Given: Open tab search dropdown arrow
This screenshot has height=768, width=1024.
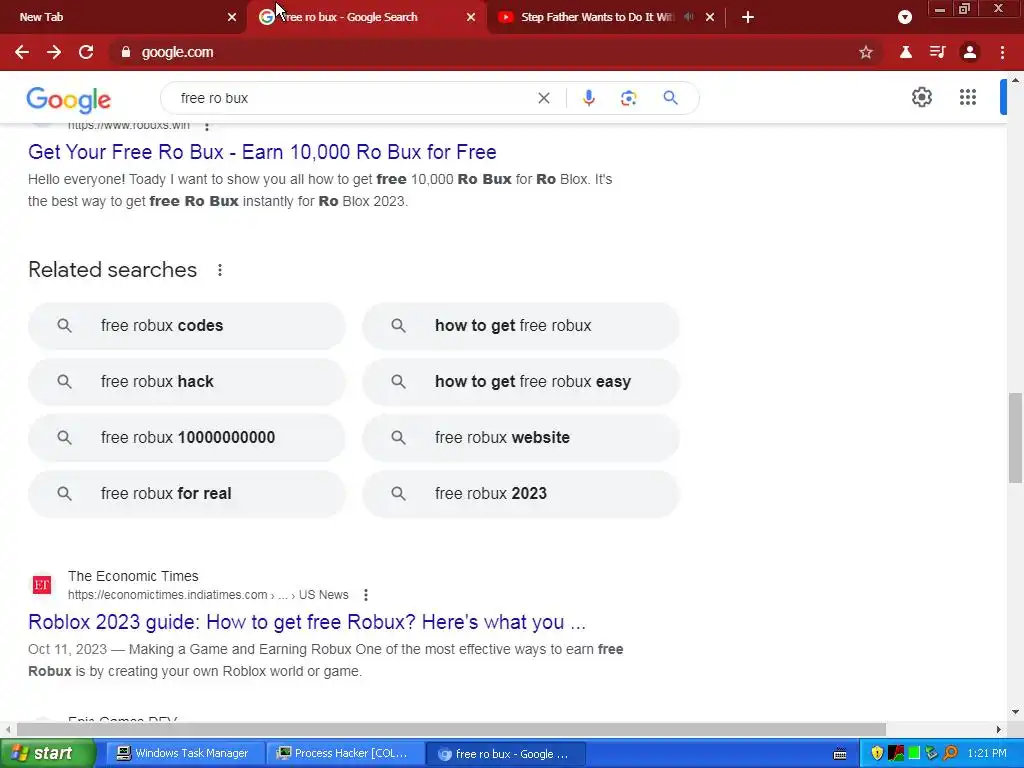Looking at the screenshot, I should pyautogui.click(x=904, y=18).
